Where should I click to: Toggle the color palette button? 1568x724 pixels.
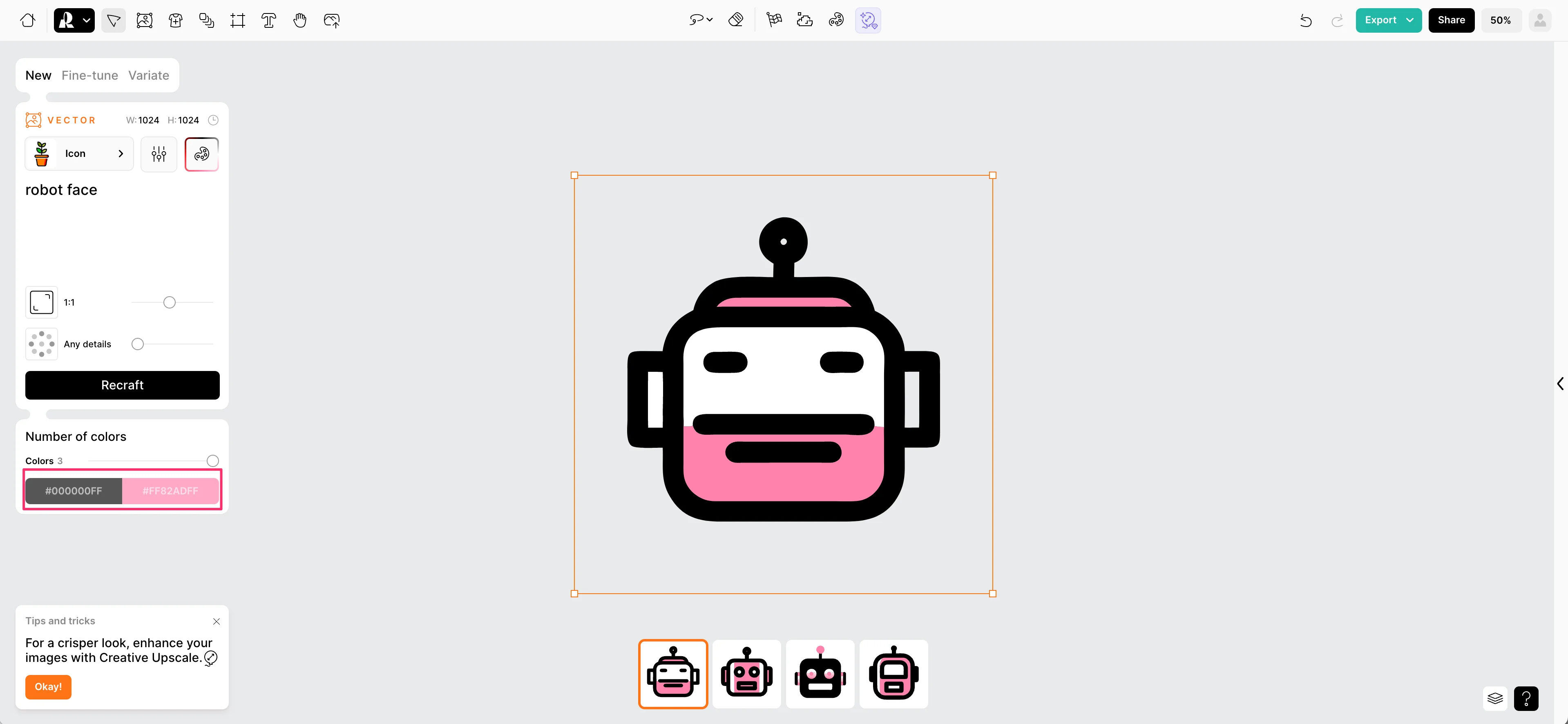[x=201, y=154]
